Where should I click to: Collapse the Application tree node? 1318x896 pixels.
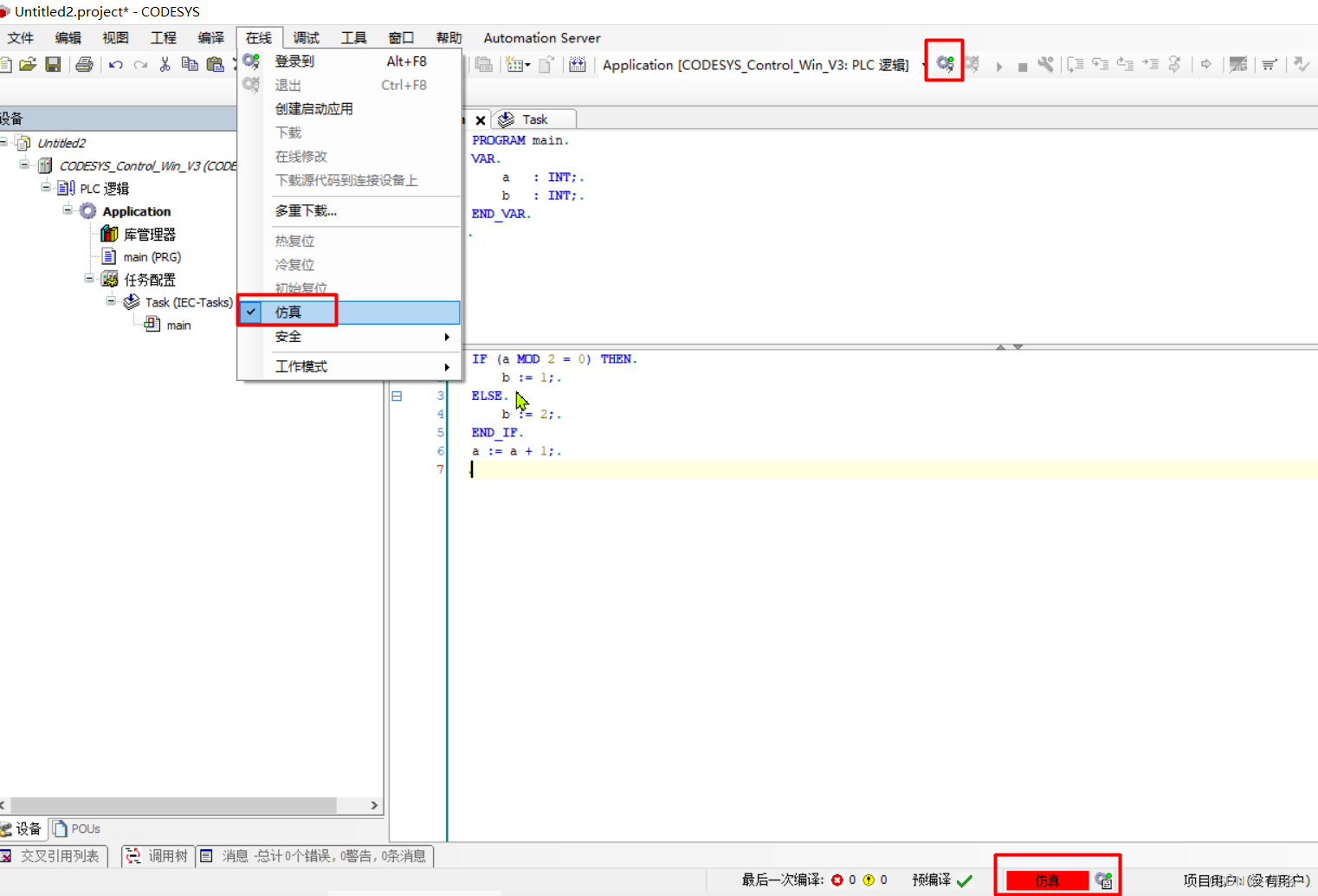point(68,209)
